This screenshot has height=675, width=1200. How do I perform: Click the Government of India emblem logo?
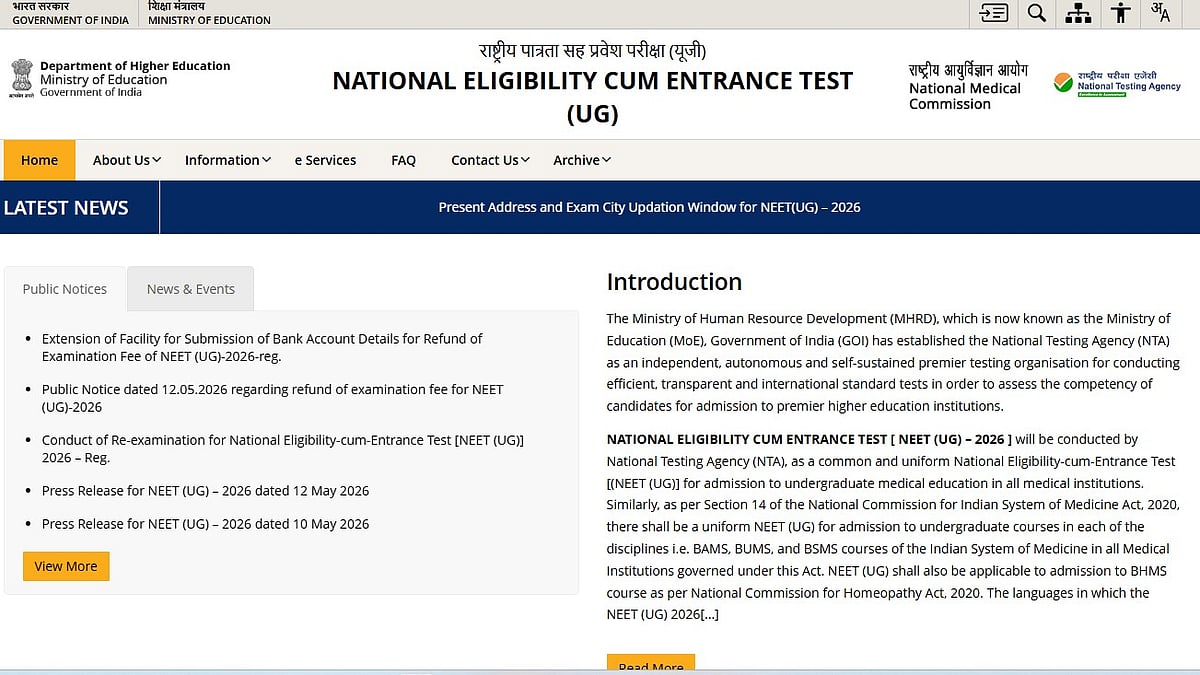21,79
